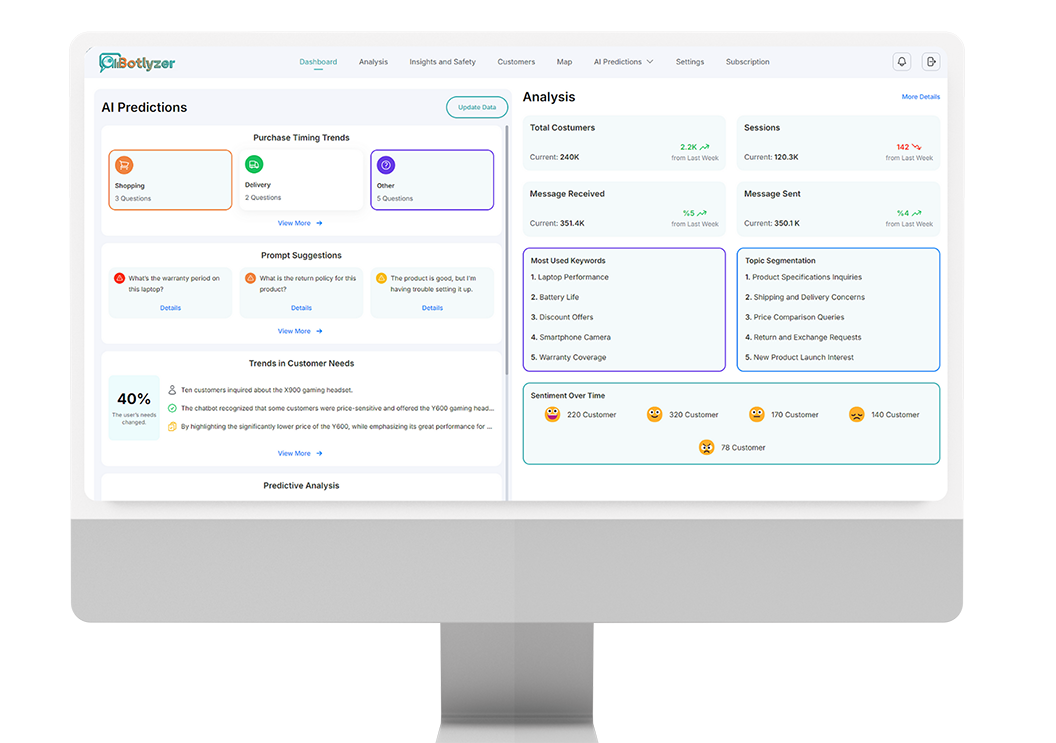This screenshot has width=1056, height=743.
Task: Click the angry face sentiment emoji
Action: 707,447
